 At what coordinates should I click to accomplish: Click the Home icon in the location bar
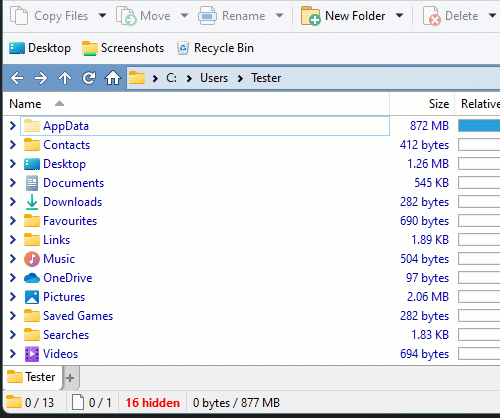click(x=113, y=78)
